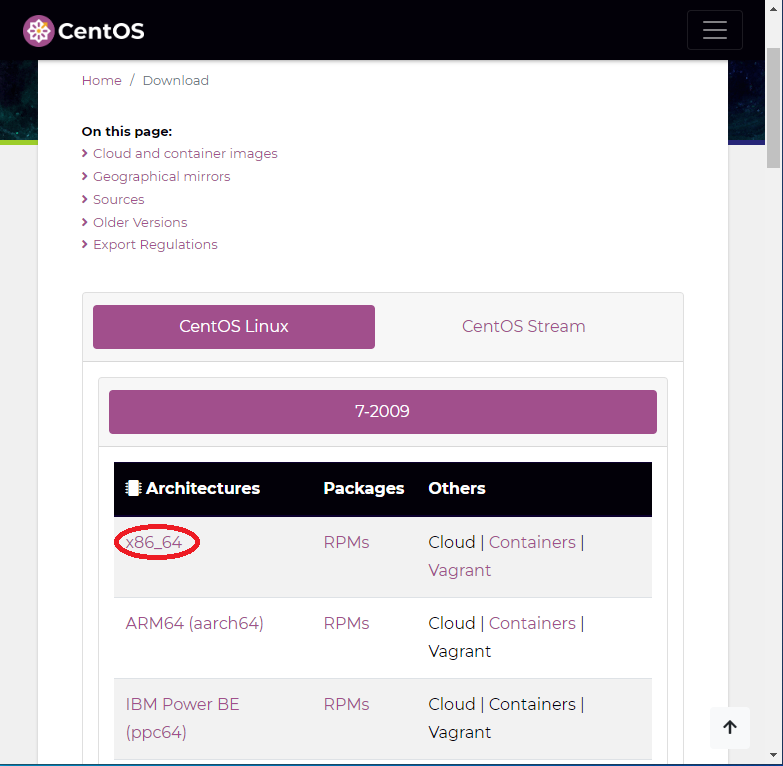Click the chevron before Geographical mirrors

tap(85, 176)
